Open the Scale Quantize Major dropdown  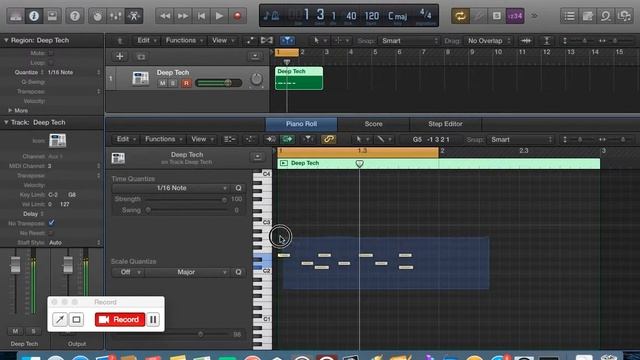click(x=187, y=272)
